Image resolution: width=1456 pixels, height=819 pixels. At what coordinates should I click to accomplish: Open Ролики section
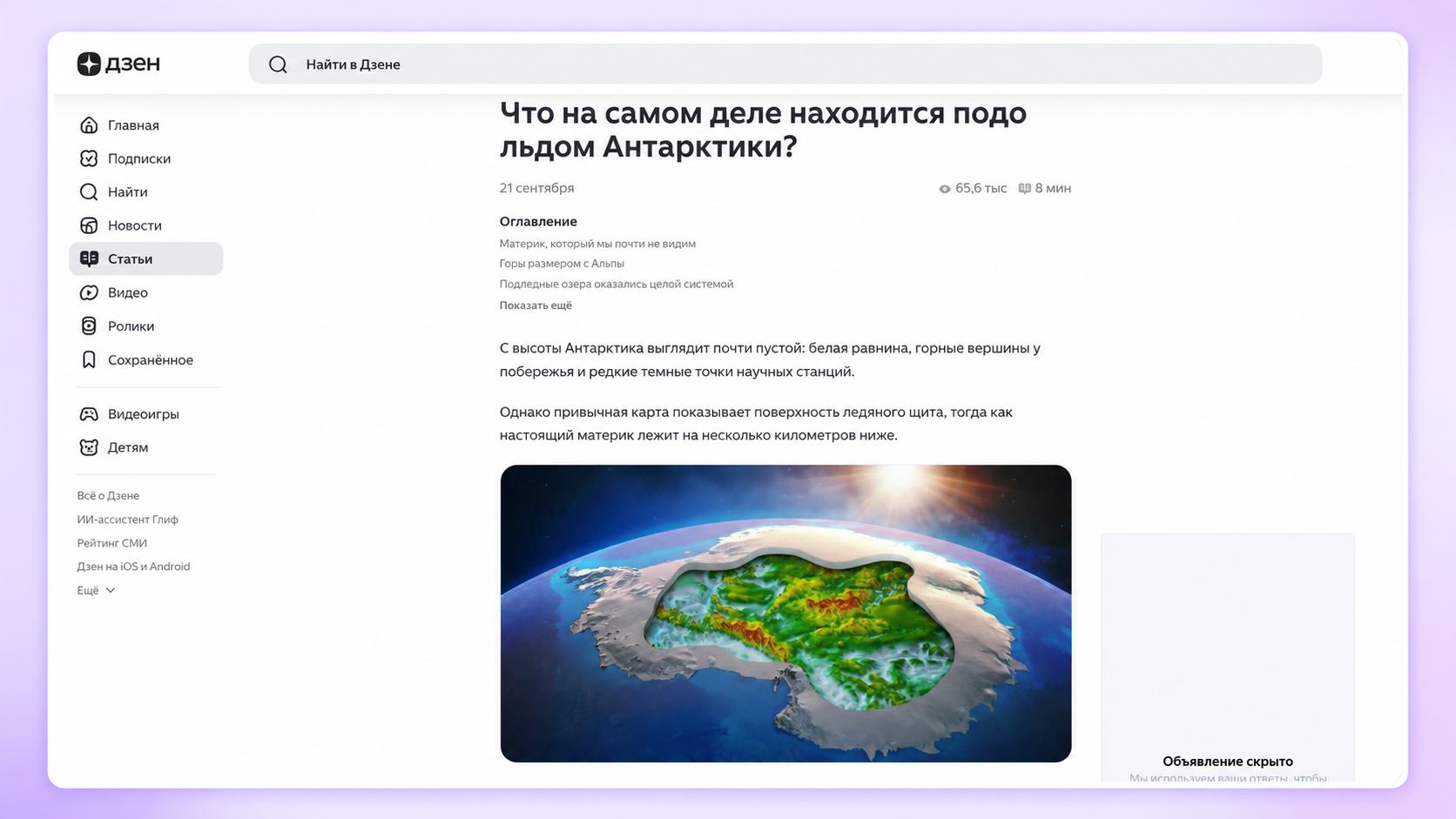point(145,326)
